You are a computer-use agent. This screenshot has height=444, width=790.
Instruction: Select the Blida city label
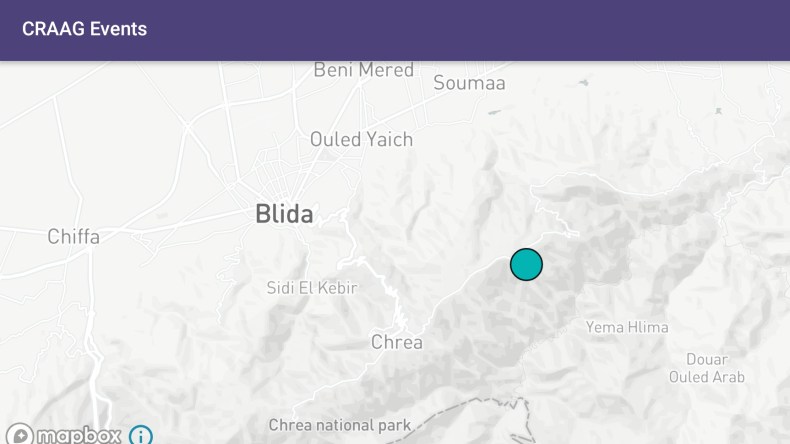click(x=284, y=213)
